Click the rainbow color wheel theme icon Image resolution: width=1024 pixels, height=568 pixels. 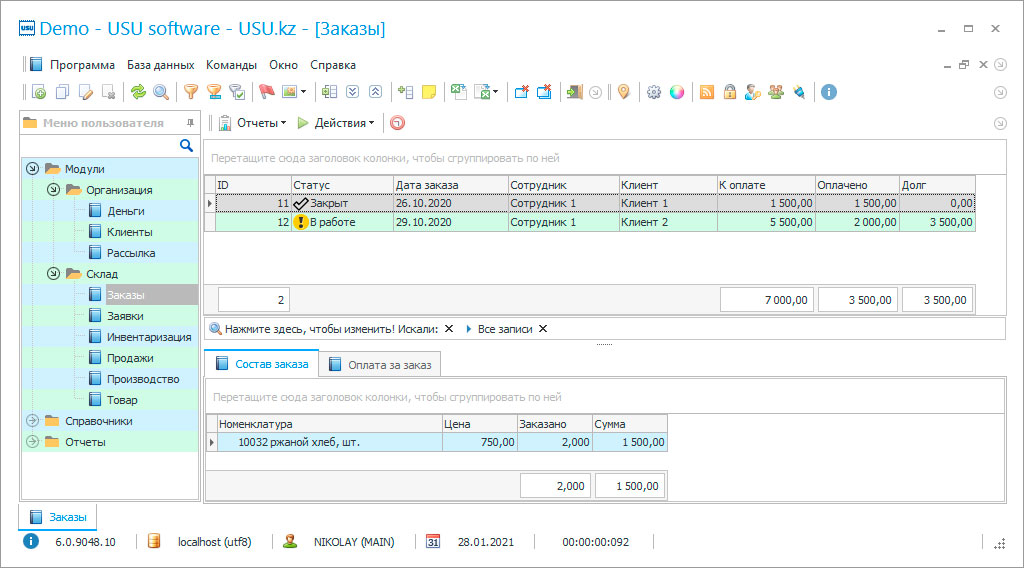pyautogui.click(x=677, y=92)
